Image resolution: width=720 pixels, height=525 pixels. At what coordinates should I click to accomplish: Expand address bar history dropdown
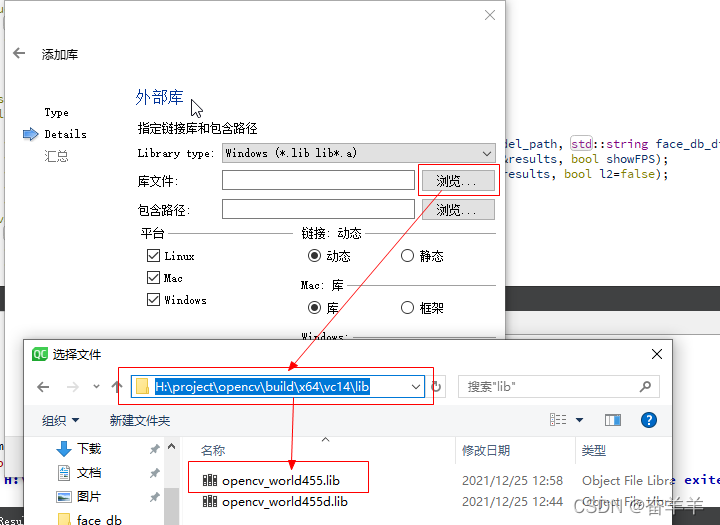[416, 387]
